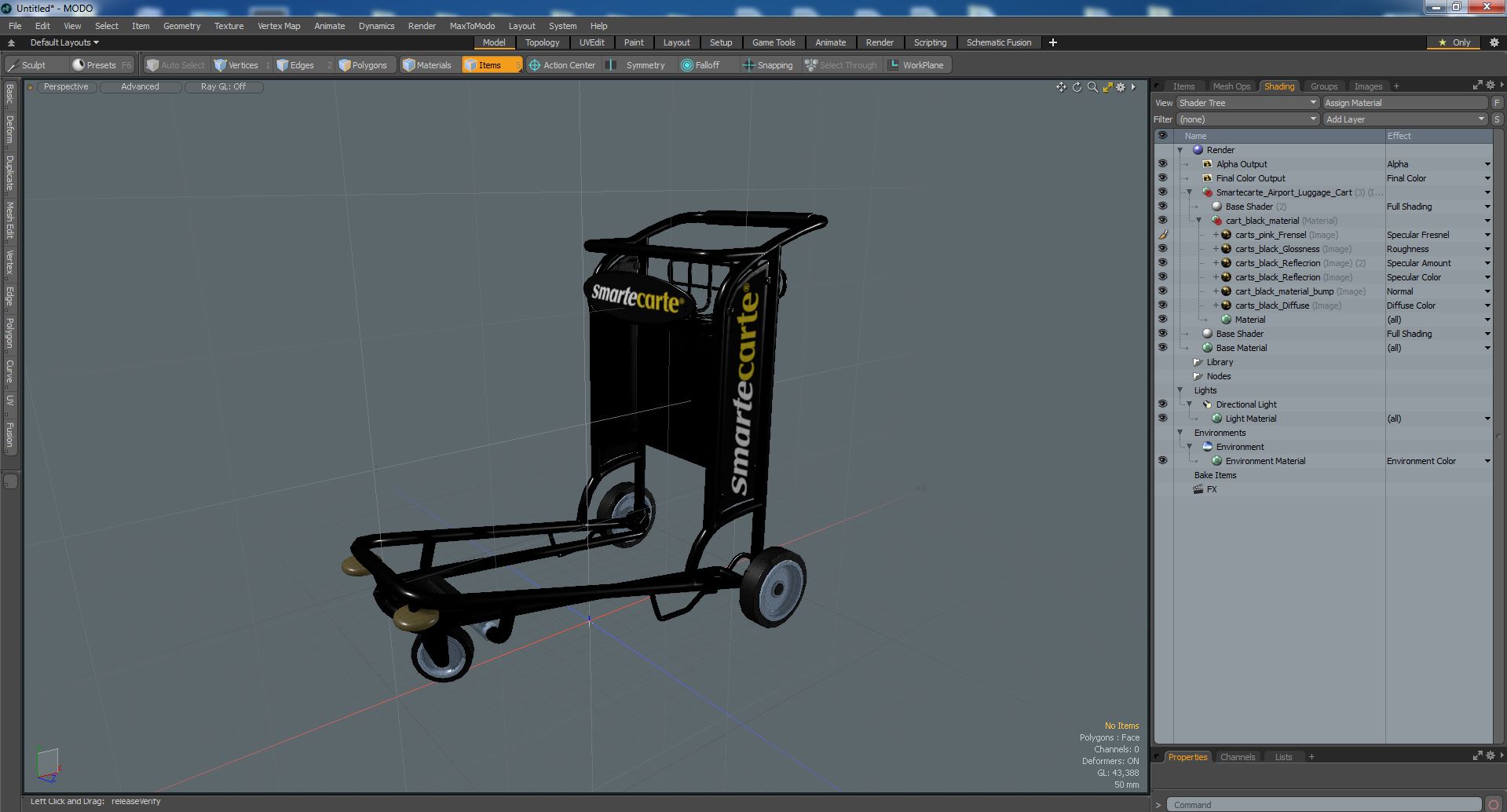Click the Render item sphere icon
Viewport: 1507px width, 812px height.
1198,150
